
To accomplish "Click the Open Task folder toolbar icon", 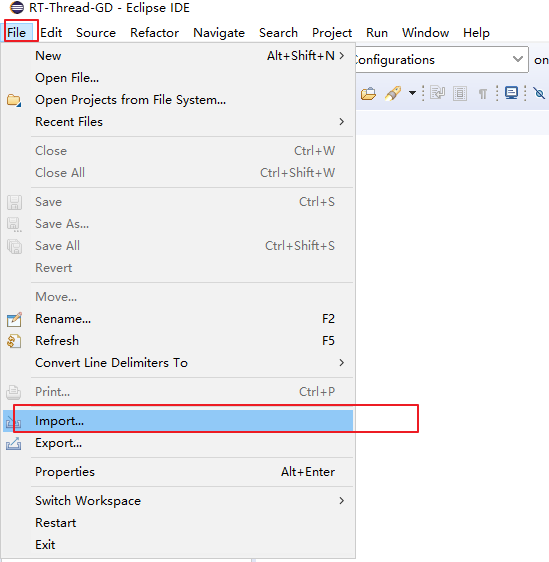I will (x=368, y=94).
